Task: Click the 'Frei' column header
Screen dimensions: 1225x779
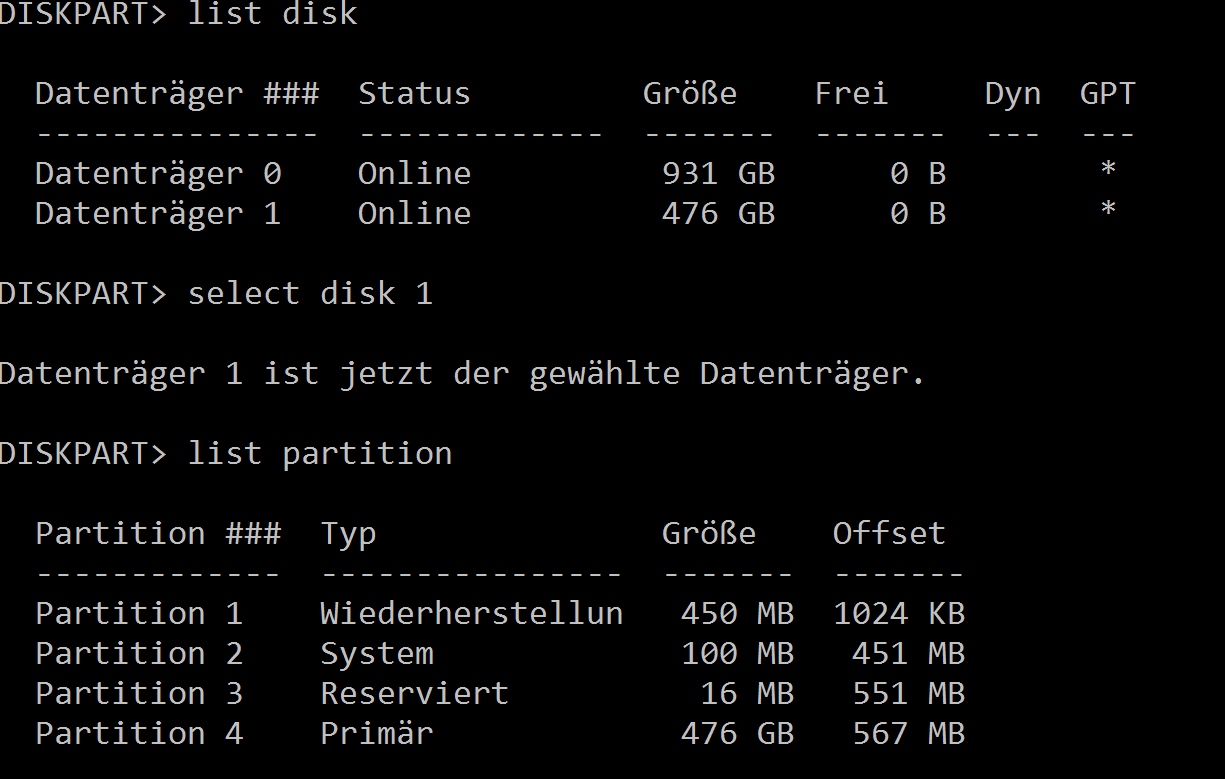Action: click(x=851, y=93)
